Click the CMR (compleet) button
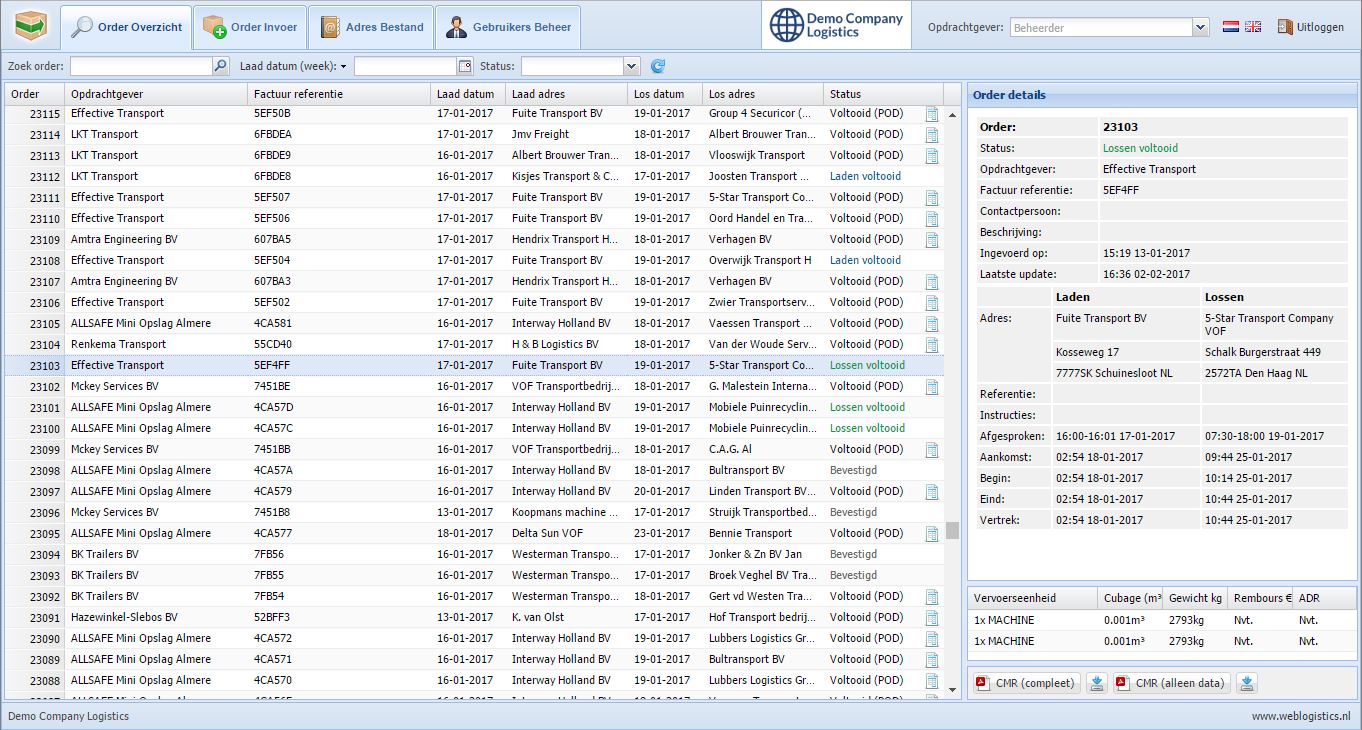This screenshot has width=1362, height=730. coord(1027,683)
